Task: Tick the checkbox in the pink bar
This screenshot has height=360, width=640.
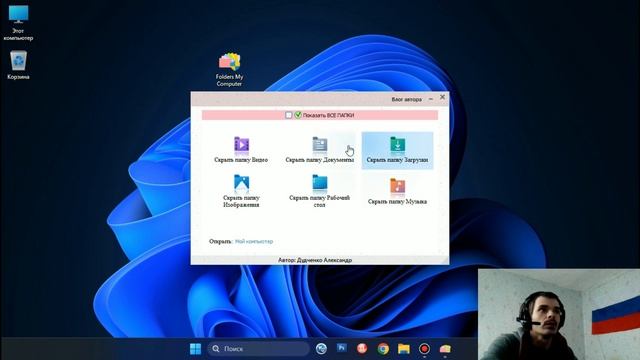Action: pyautogui.click(x=289, y=115)
